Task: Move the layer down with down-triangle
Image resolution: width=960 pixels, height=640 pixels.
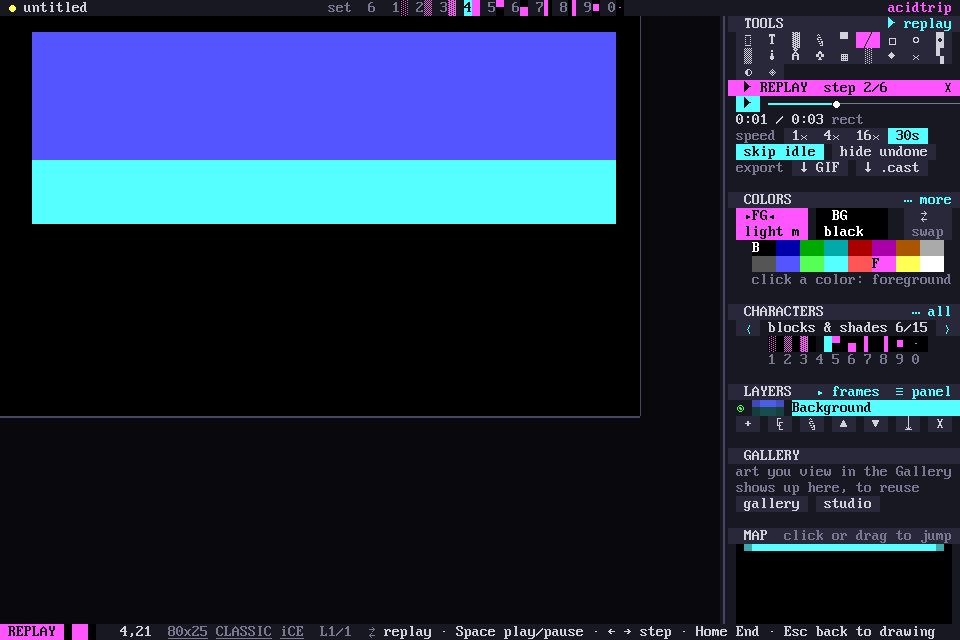Action: (876, 424)
